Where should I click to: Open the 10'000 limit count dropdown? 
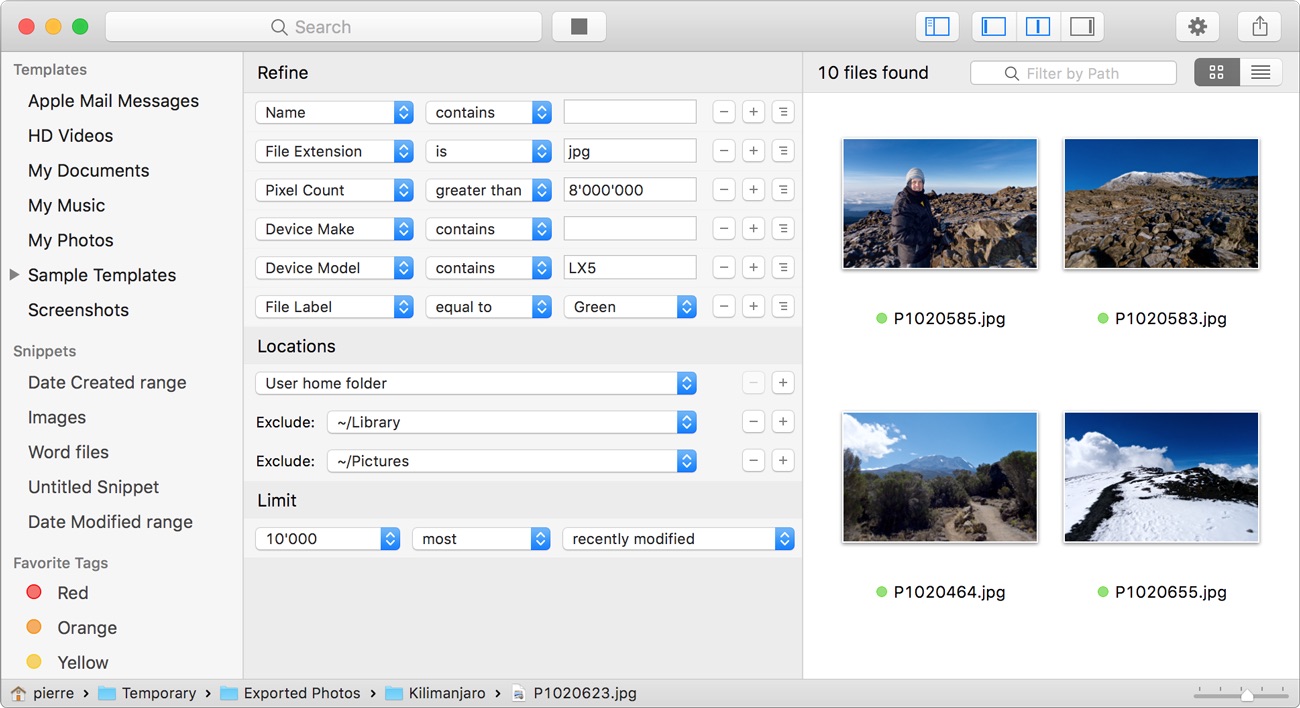pyautogui.click(x=328, y=539)
